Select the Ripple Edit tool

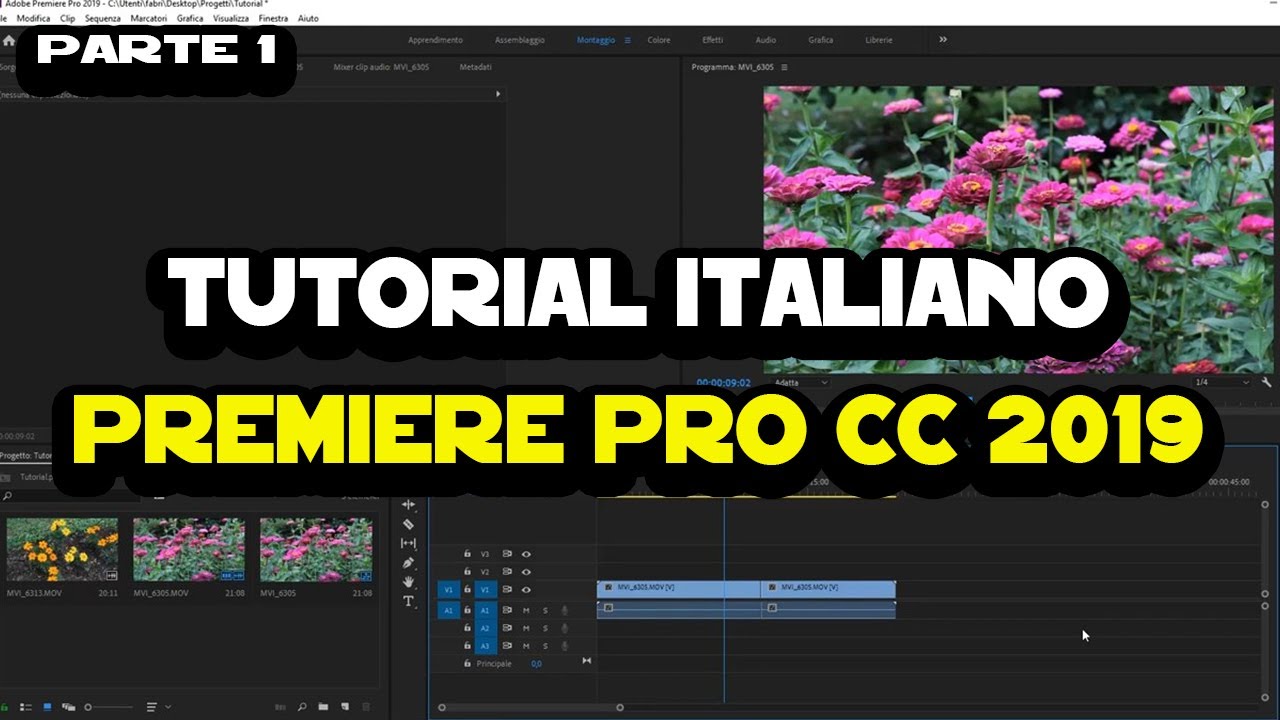(408, 505)
